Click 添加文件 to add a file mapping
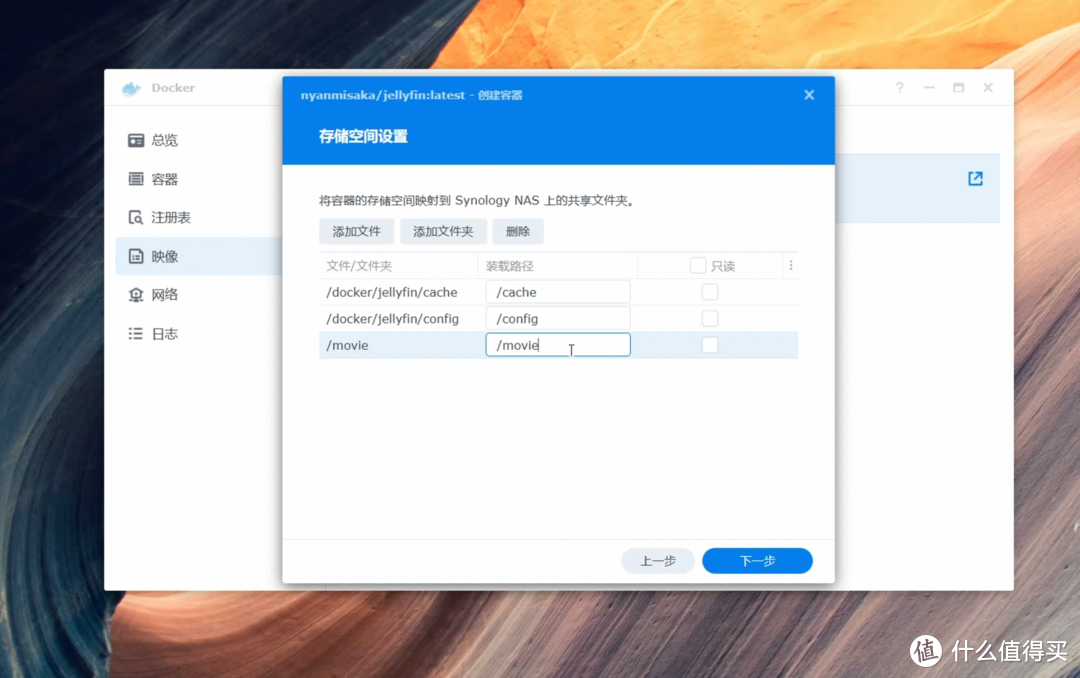Viewport: 1080px width, 678px height. pos(356,231)
